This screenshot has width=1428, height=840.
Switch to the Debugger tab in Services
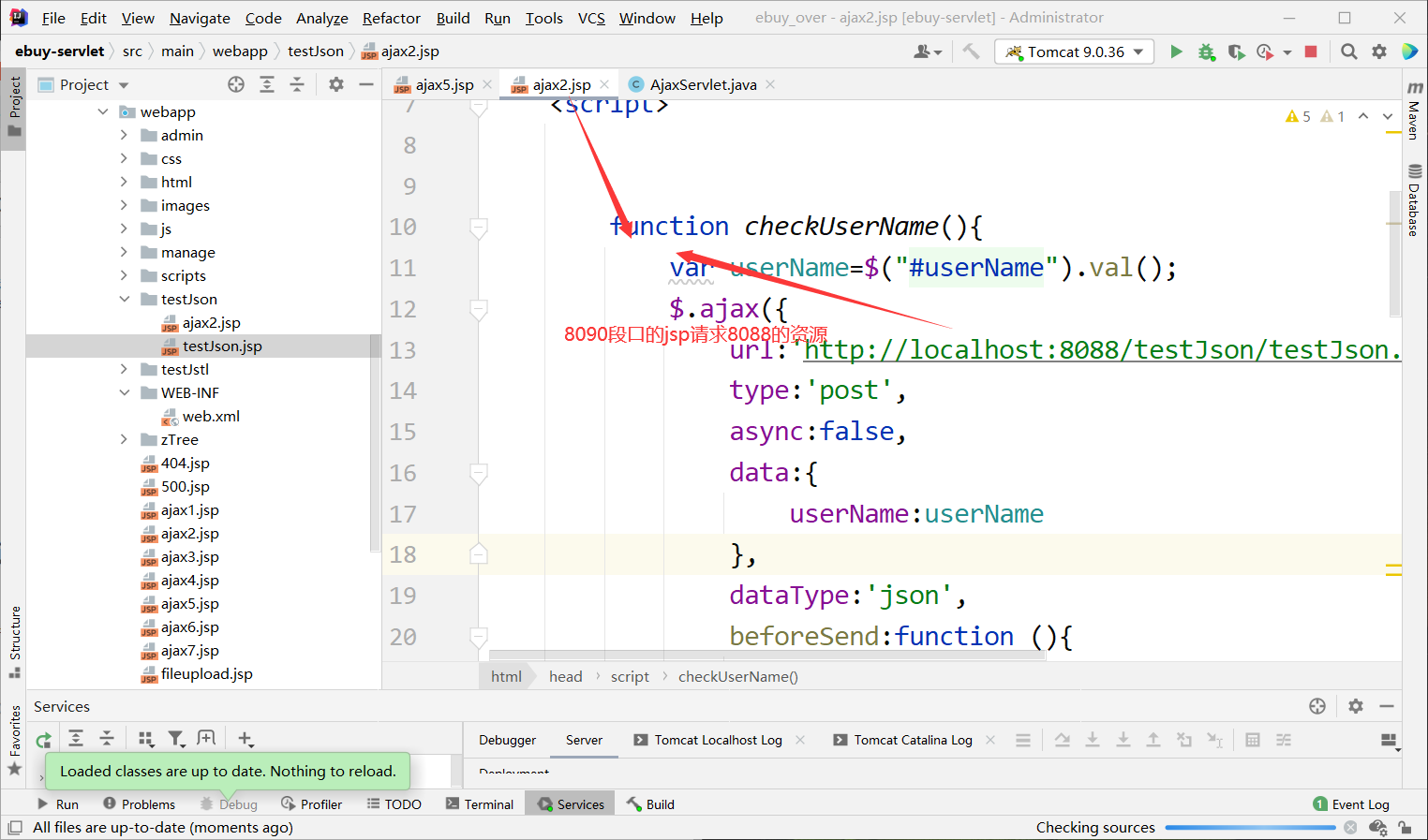507,740
